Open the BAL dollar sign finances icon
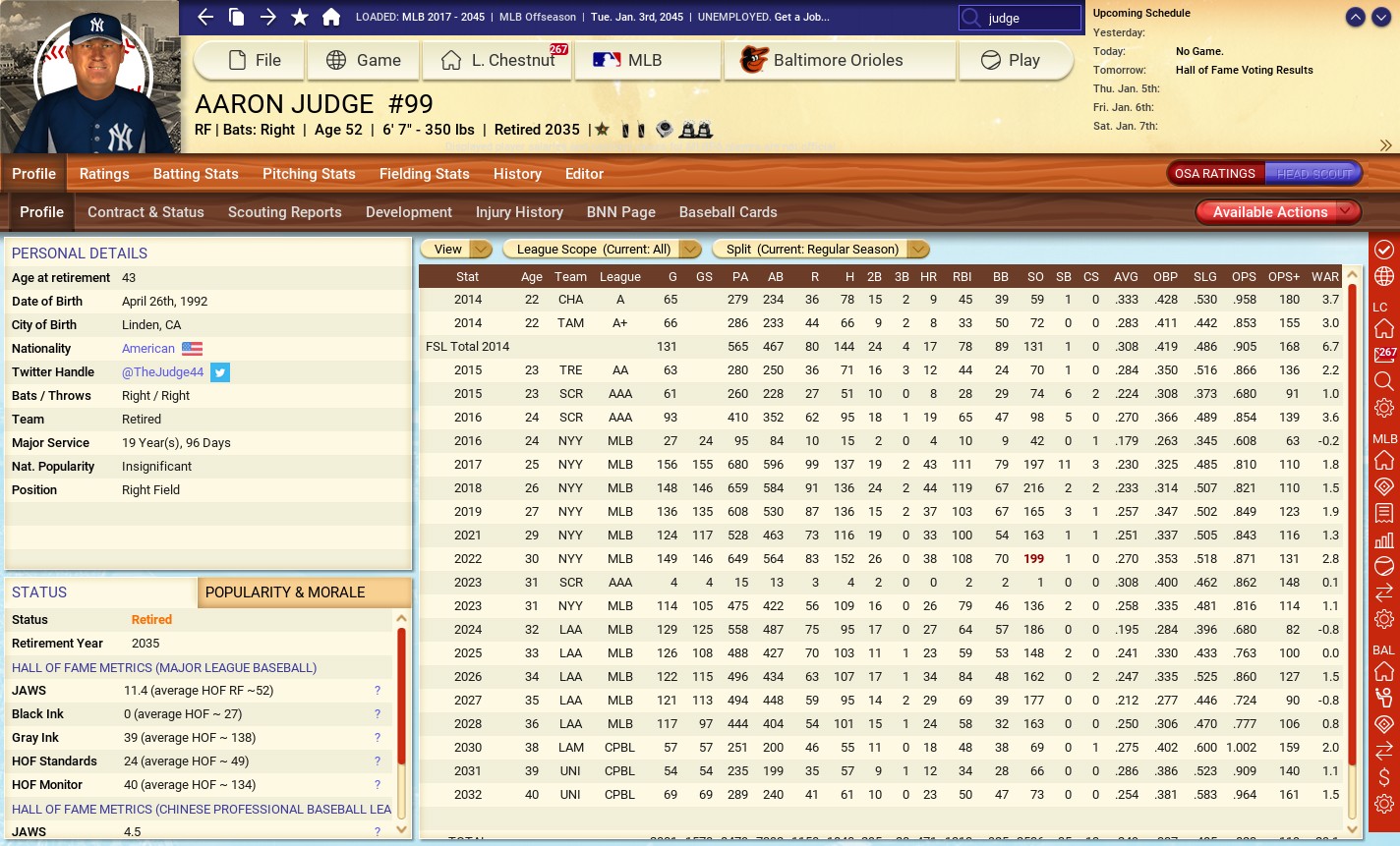The image size is (1400, 846). coord(1384,777)
